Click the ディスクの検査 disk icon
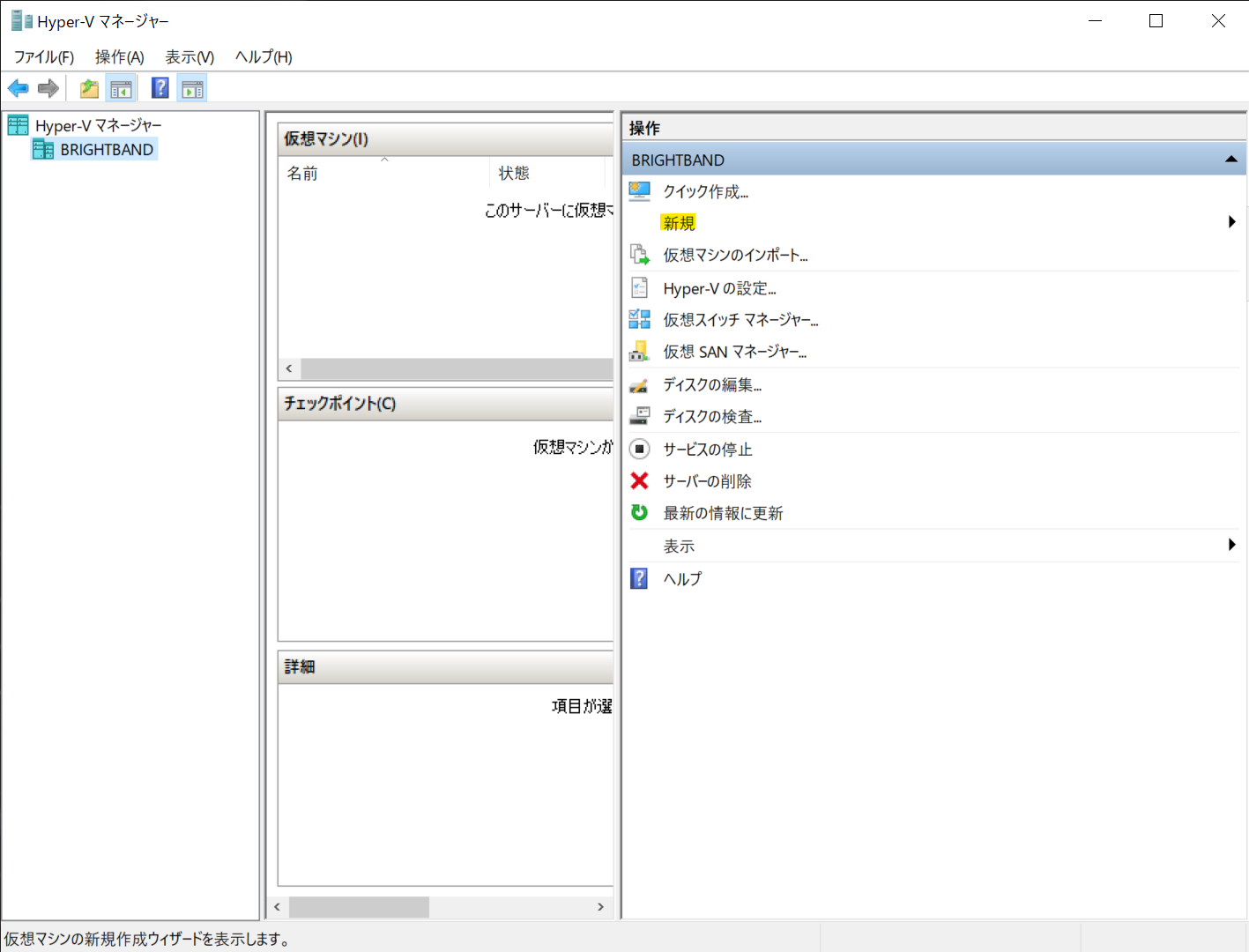This screenshot has height=952, width=1249. pyautogui.click(x=640, y=416)
